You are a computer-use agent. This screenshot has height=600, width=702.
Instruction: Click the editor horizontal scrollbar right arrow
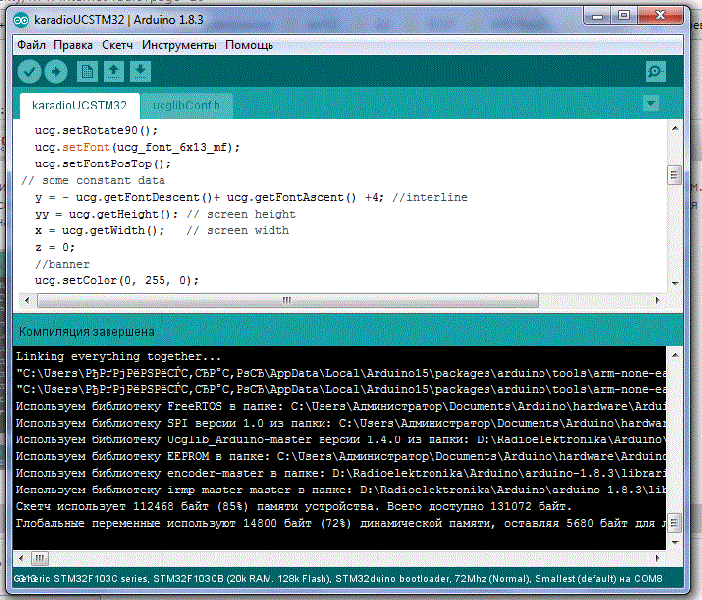point(657,300)
